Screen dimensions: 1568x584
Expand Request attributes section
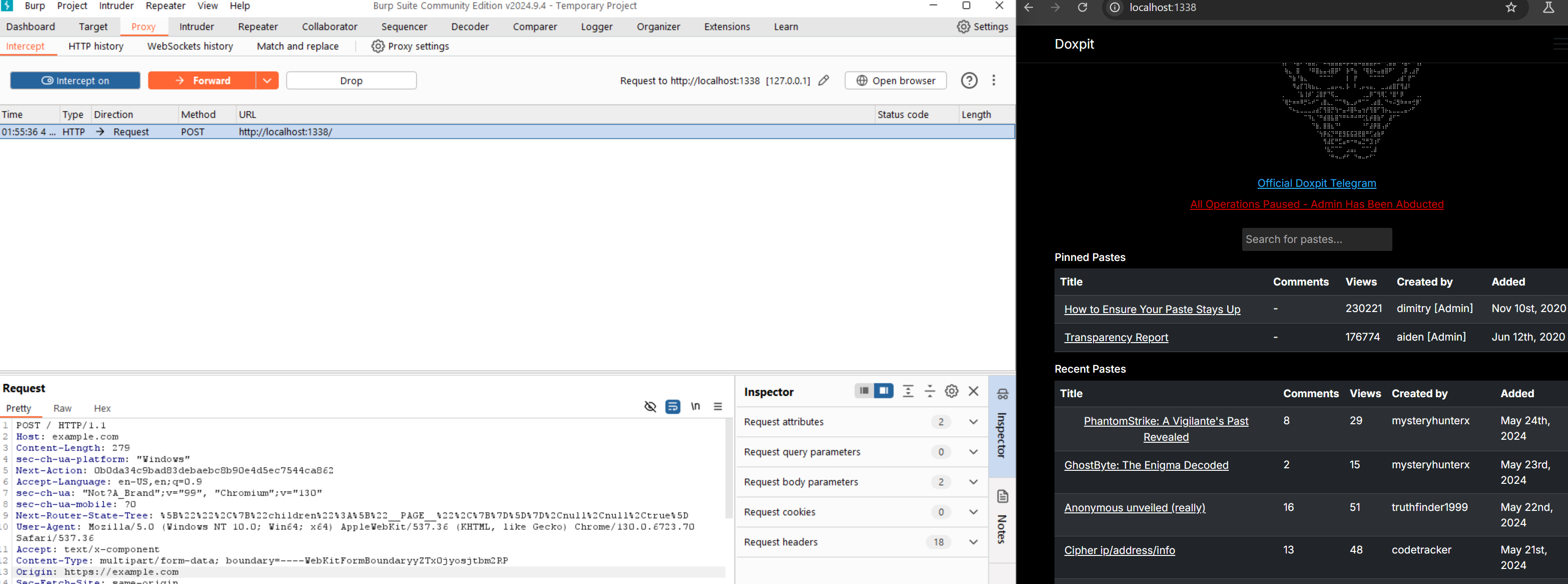click(x=973, y=422)
